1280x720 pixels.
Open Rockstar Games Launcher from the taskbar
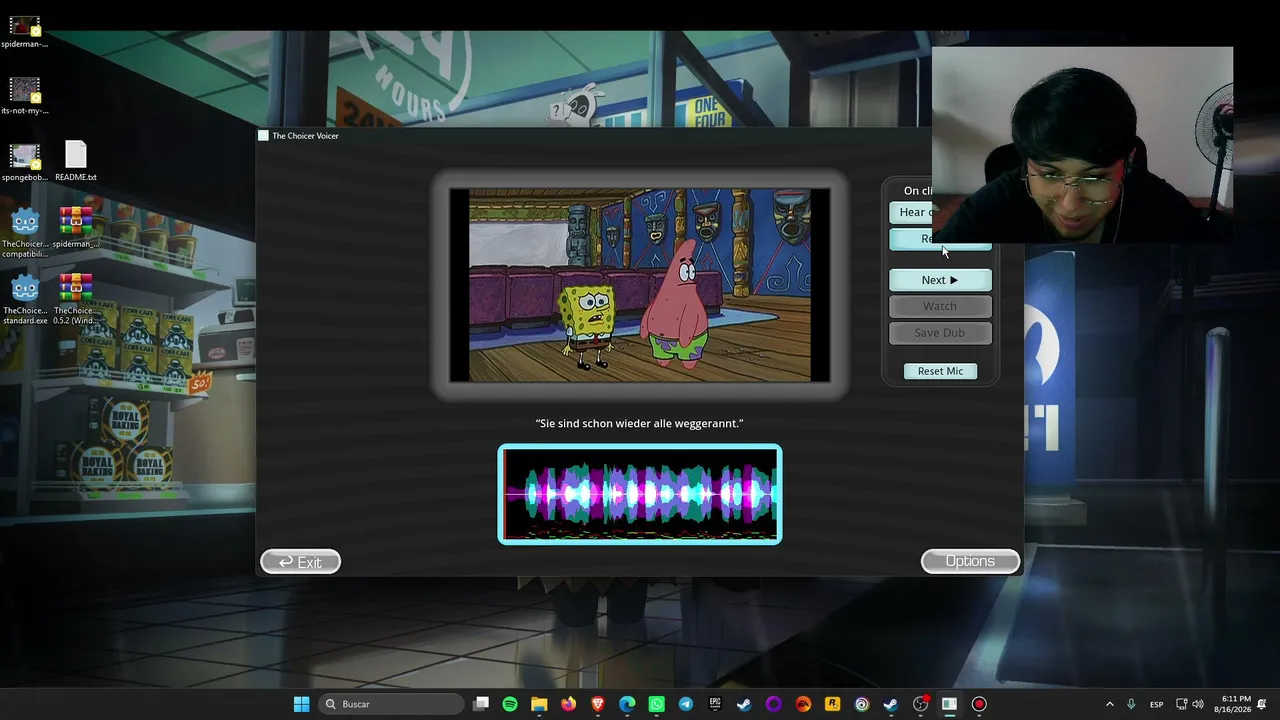tap(832, 704)
